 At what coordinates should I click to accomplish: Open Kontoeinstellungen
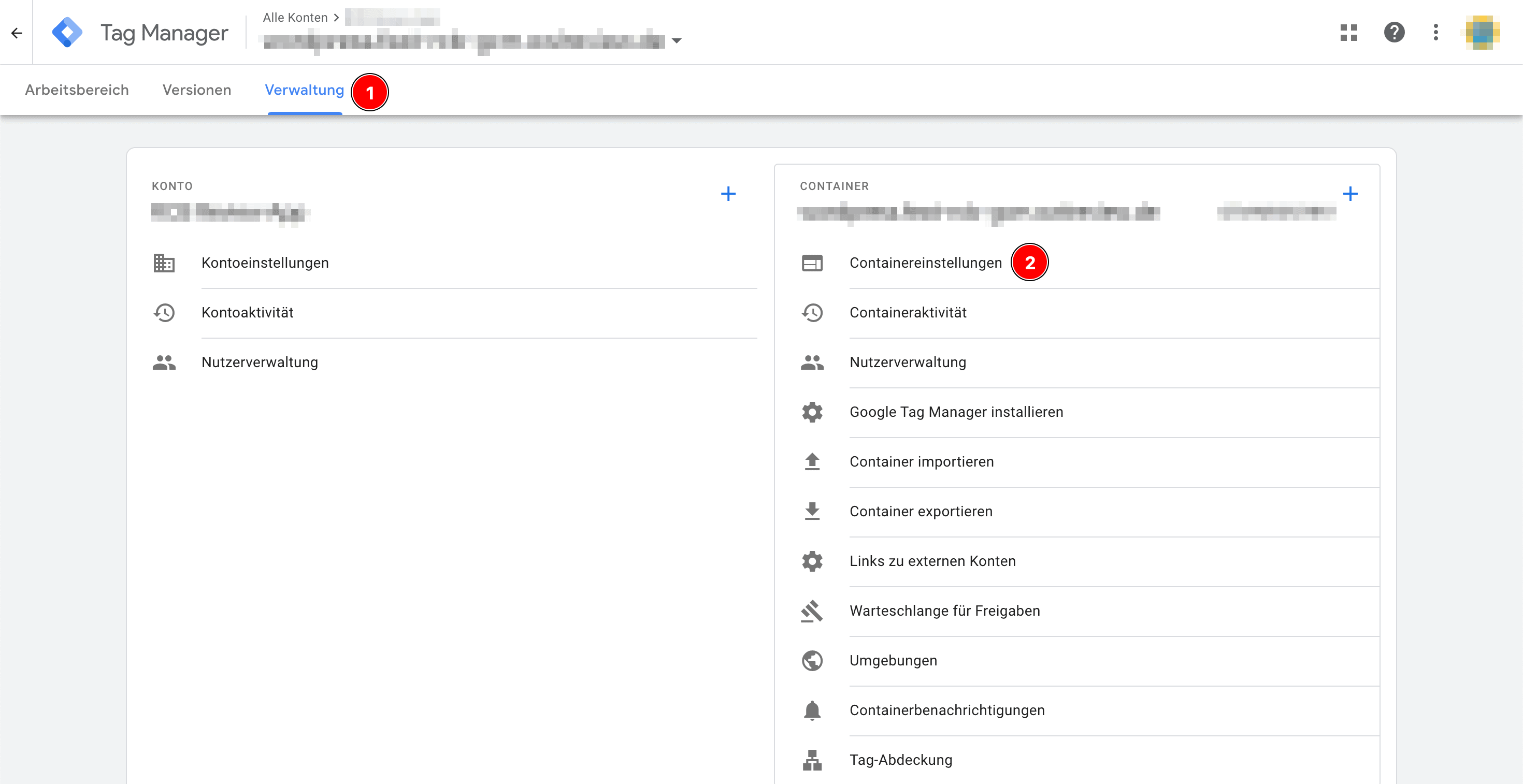(265, 263)
